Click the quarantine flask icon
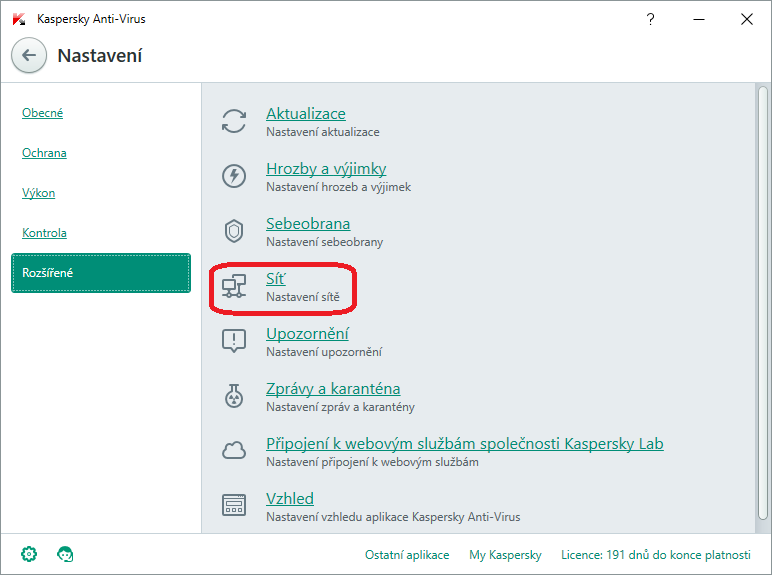The height and width of the screenshot is (575, 772). [x=234, y=396]
